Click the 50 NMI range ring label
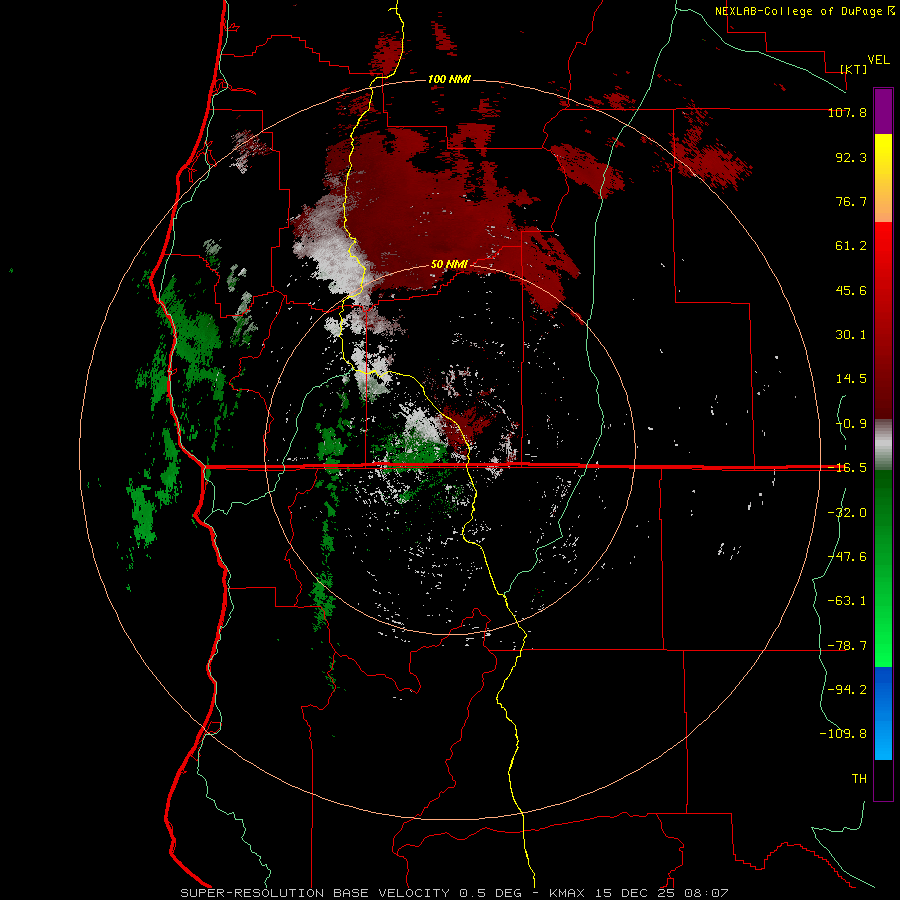This screenshot has width=900, height=900. coord(449,264)
